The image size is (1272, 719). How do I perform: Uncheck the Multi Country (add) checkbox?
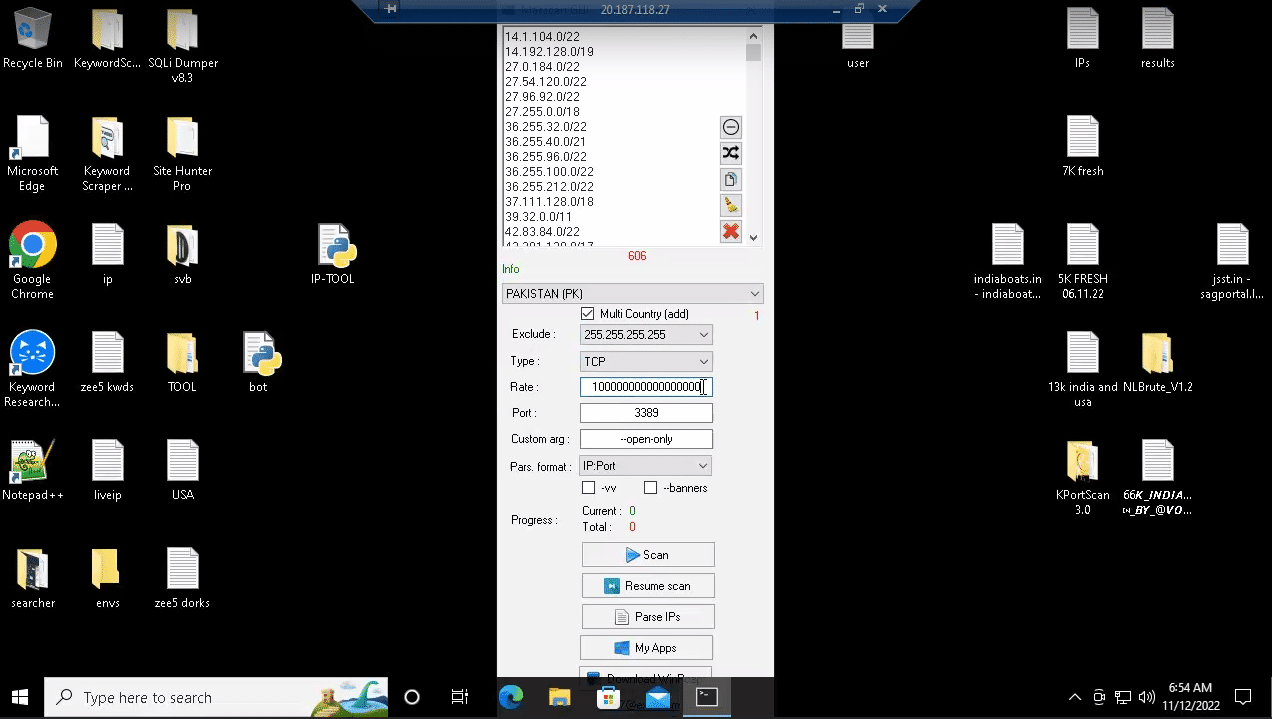[588, 314]
